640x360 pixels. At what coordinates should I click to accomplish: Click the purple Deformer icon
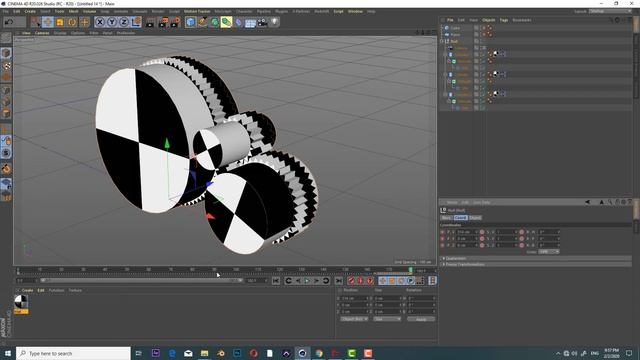tap(238, 22)
